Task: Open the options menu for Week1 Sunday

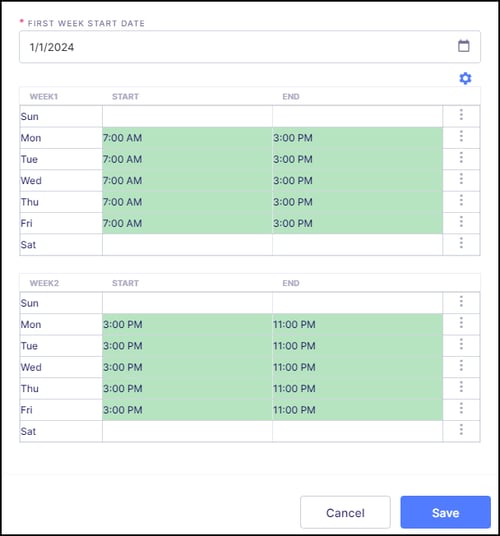Action: pos(461,115)
